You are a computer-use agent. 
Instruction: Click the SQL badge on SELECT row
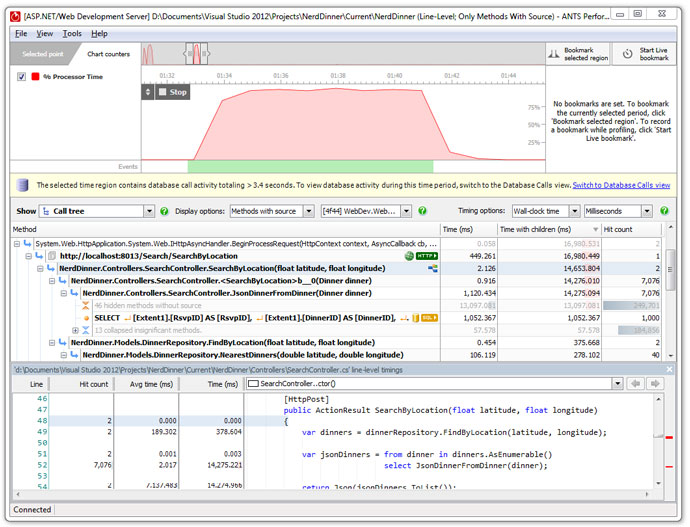click(x=428, y=317)
